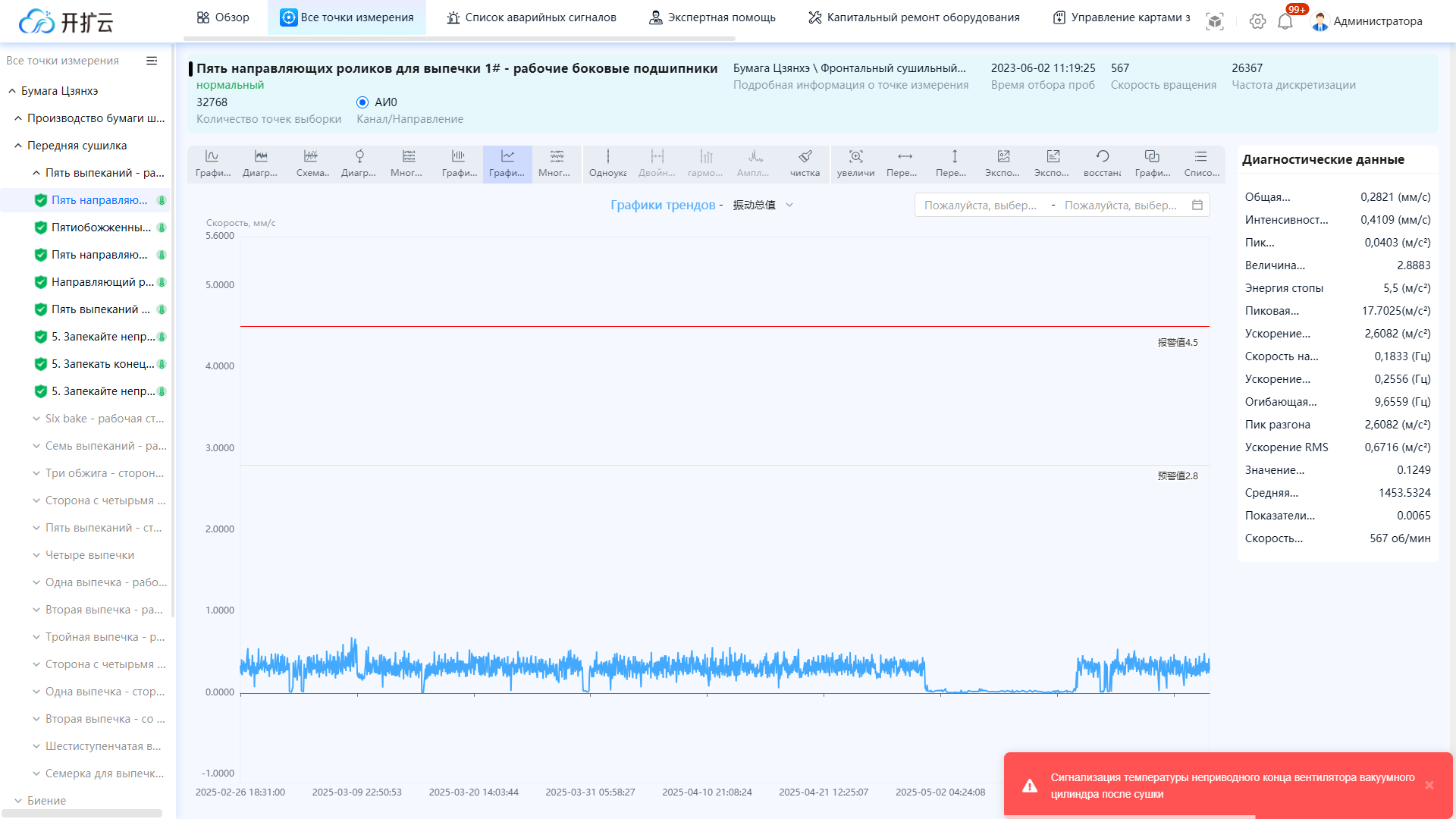
Task: Open the pin-shaped 'Диагр...' toolbar tool
Action: click(359, 164)
